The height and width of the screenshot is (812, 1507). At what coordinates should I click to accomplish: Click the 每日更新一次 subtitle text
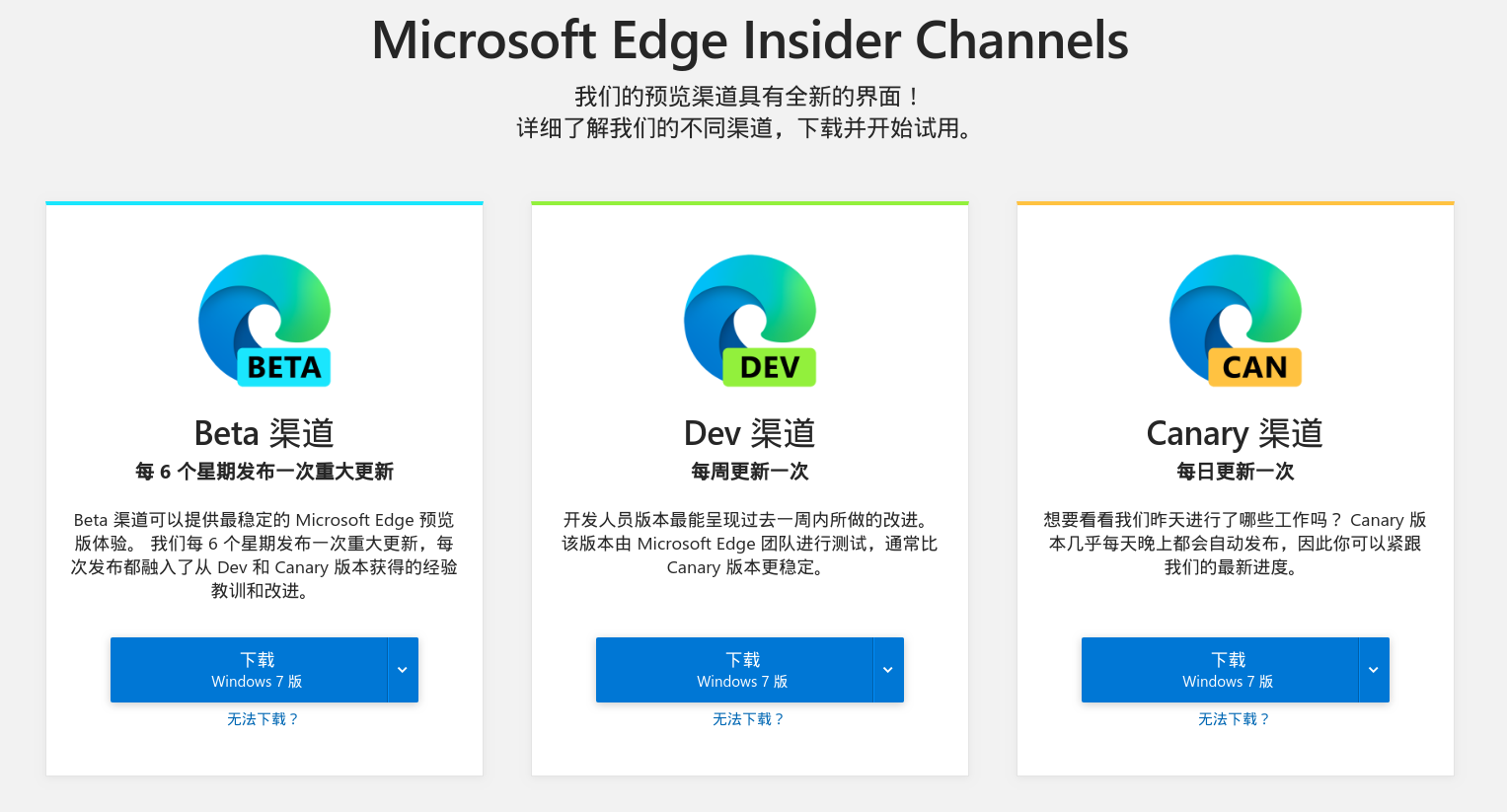[x=1236, y=472]
